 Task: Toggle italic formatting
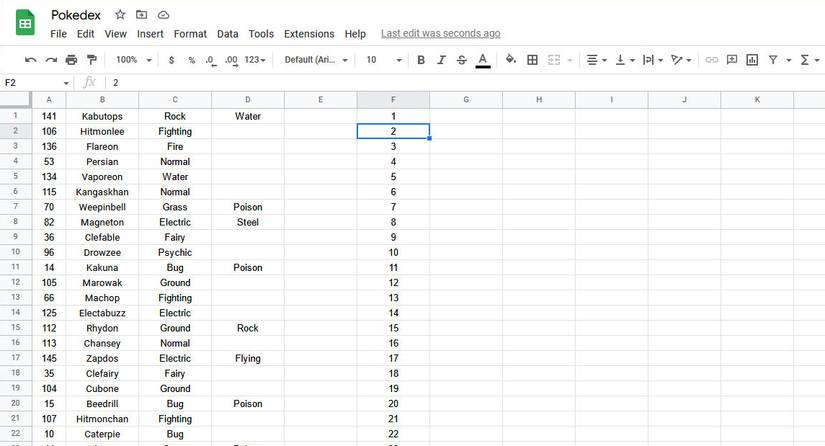441,60
